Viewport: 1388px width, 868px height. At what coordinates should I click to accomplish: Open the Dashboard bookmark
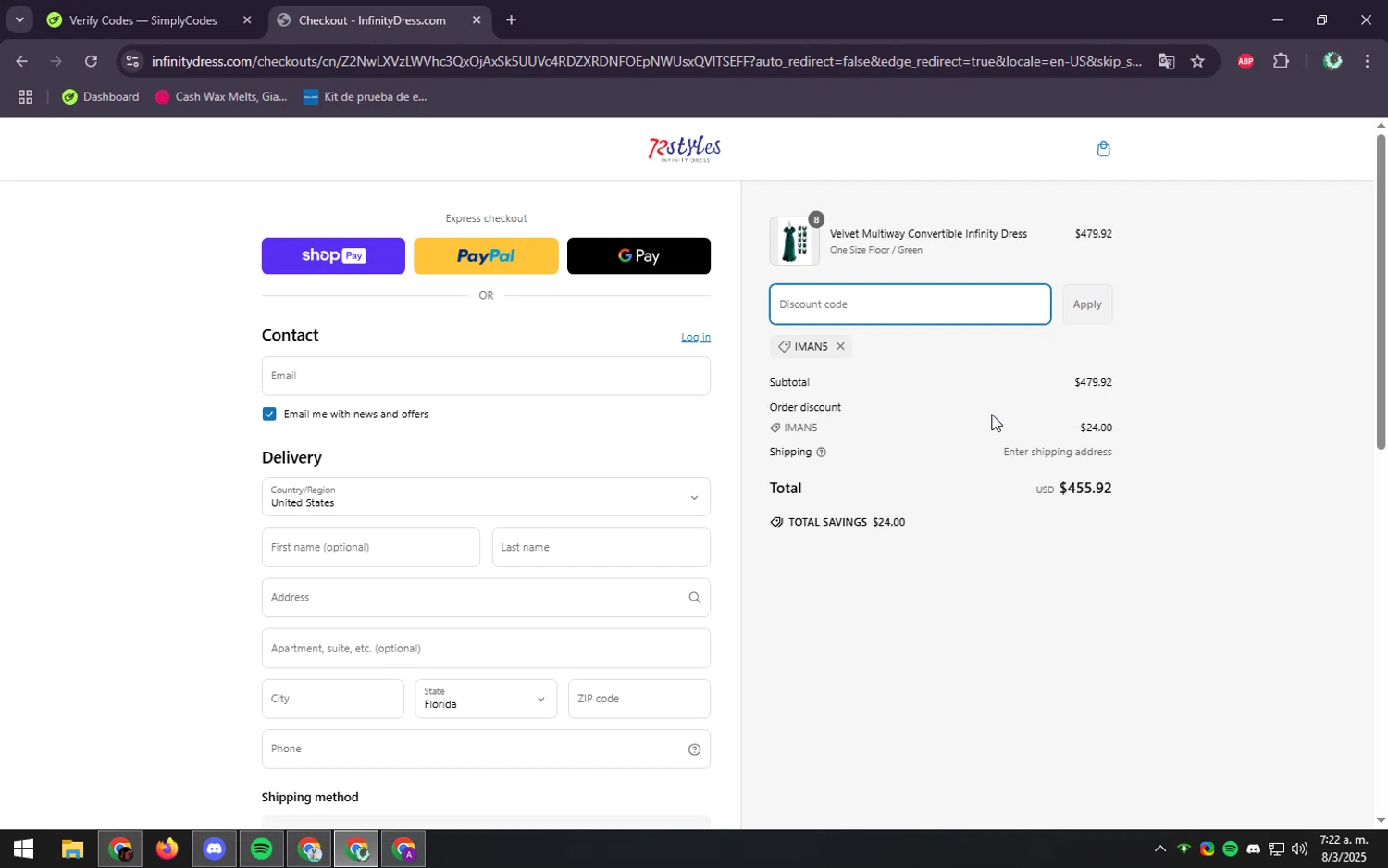pos(100,96)
